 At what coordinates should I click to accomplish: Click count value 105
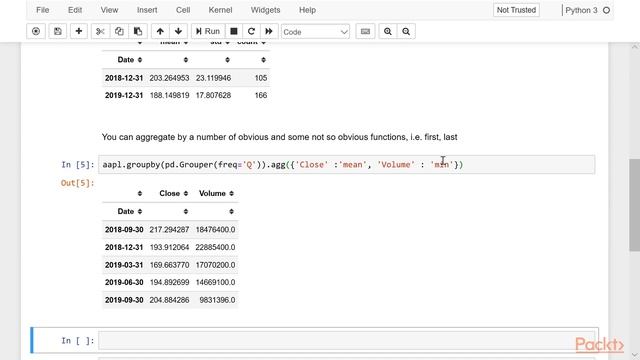(261, 78)
